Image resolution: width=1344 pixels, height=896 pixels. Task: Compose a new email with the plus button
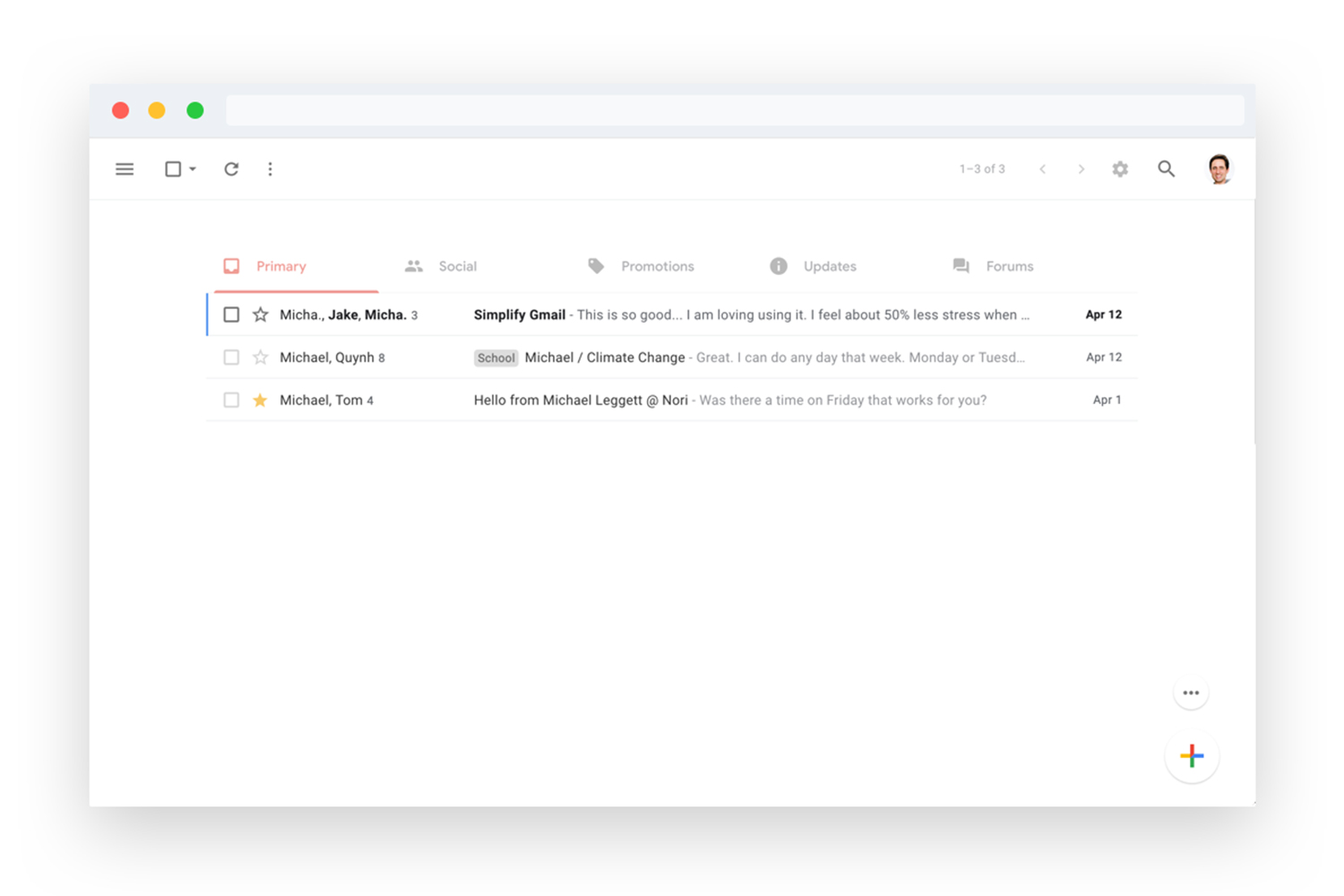(1192, 756)
